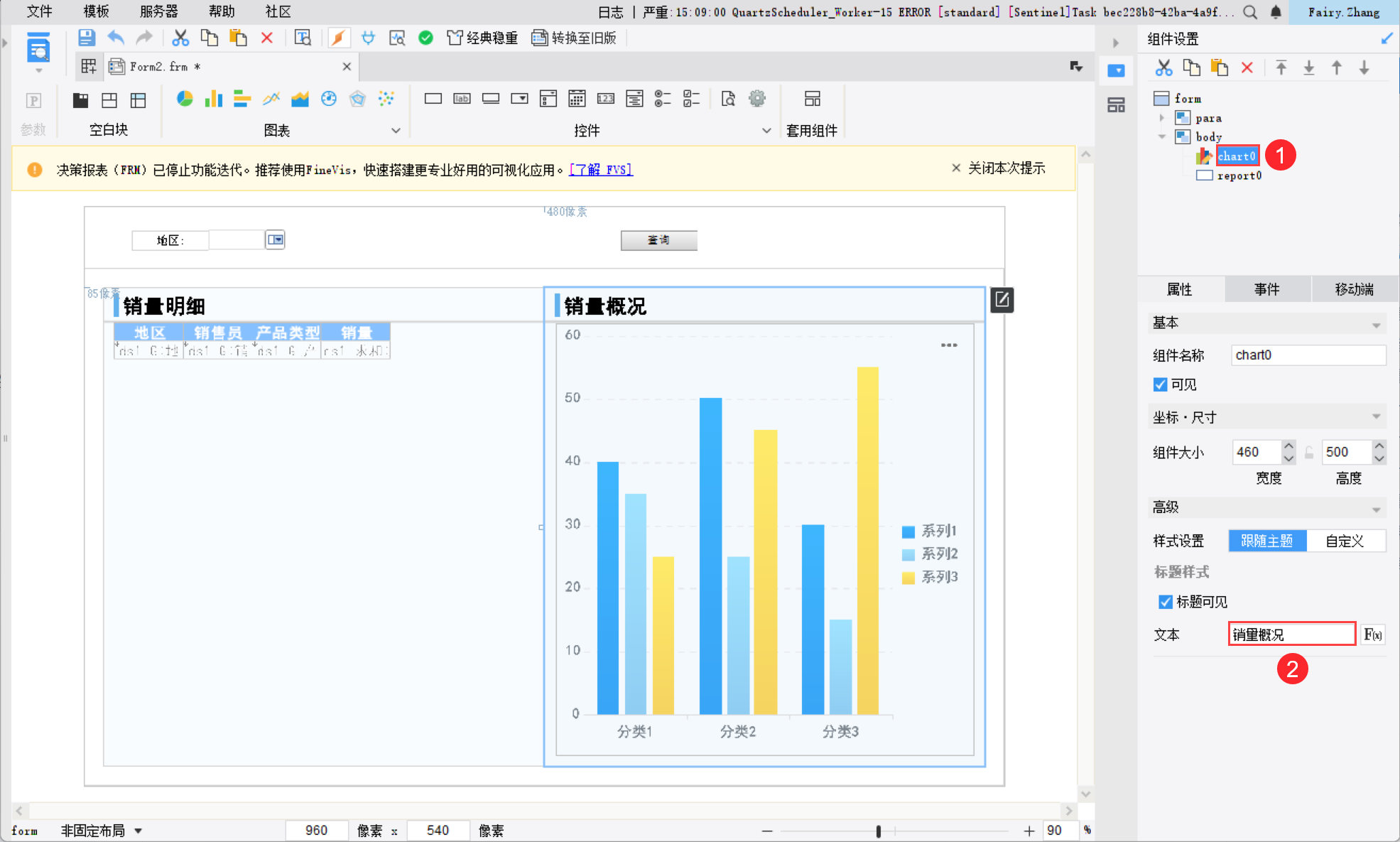Image resolution: width=1400 pixels, height=842 pixels.
Task: Insert the radio button group widget
Action: [x=663, y=99]
